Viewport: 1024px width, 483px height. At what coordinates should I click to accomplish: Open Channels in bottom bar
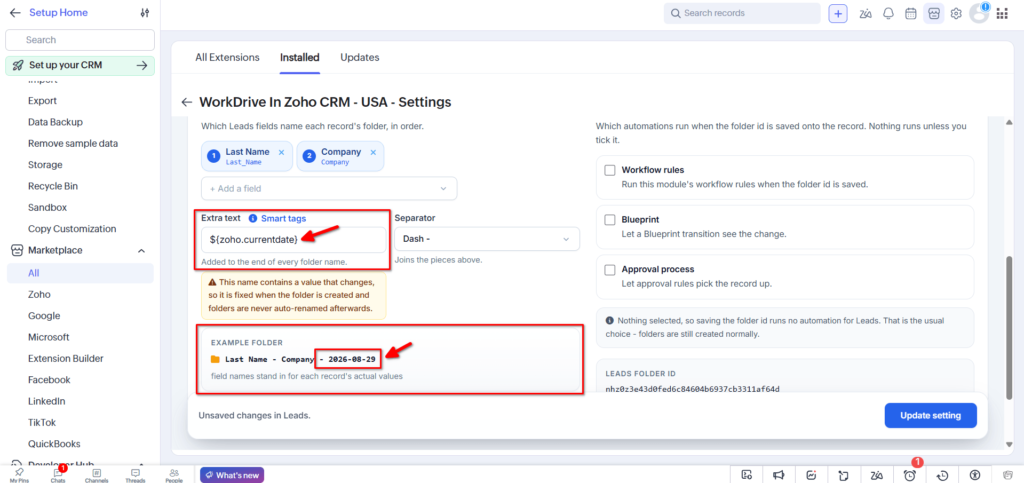[97, 475]
